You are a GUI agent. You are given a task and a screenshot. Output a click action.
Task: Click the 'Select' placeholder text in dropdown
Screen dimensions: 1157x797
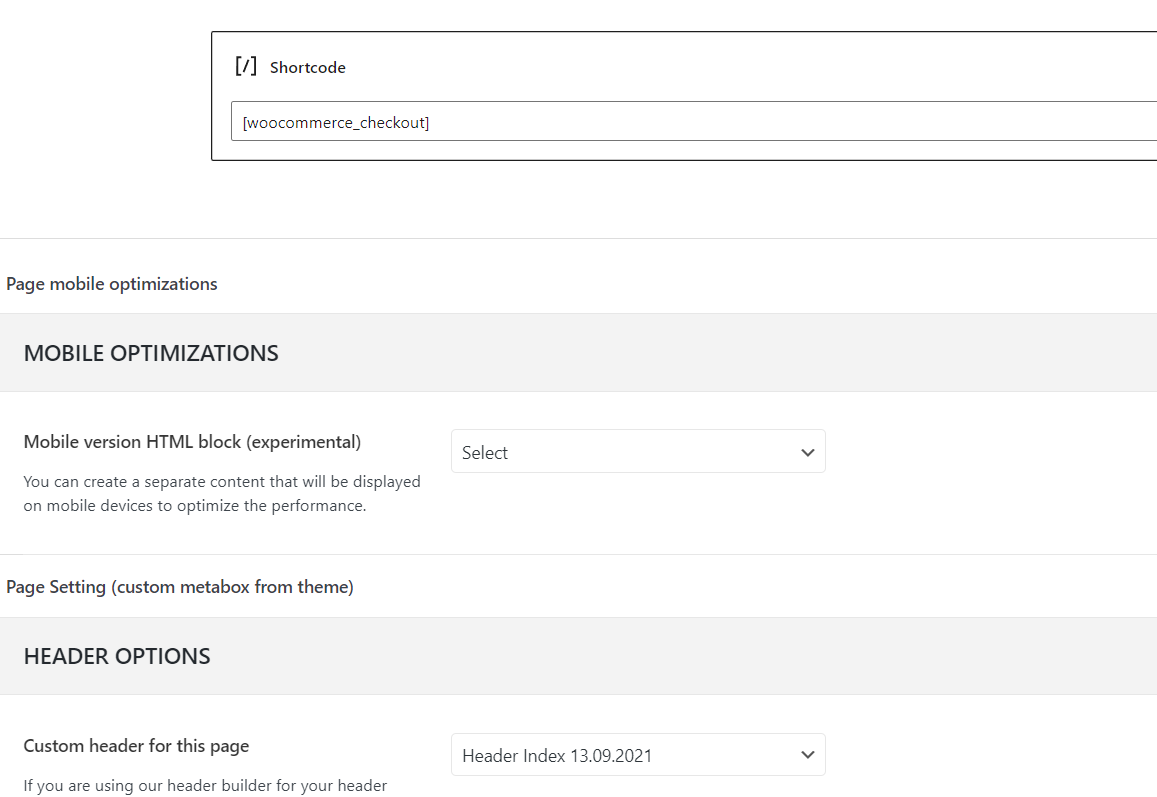[485, 453]
